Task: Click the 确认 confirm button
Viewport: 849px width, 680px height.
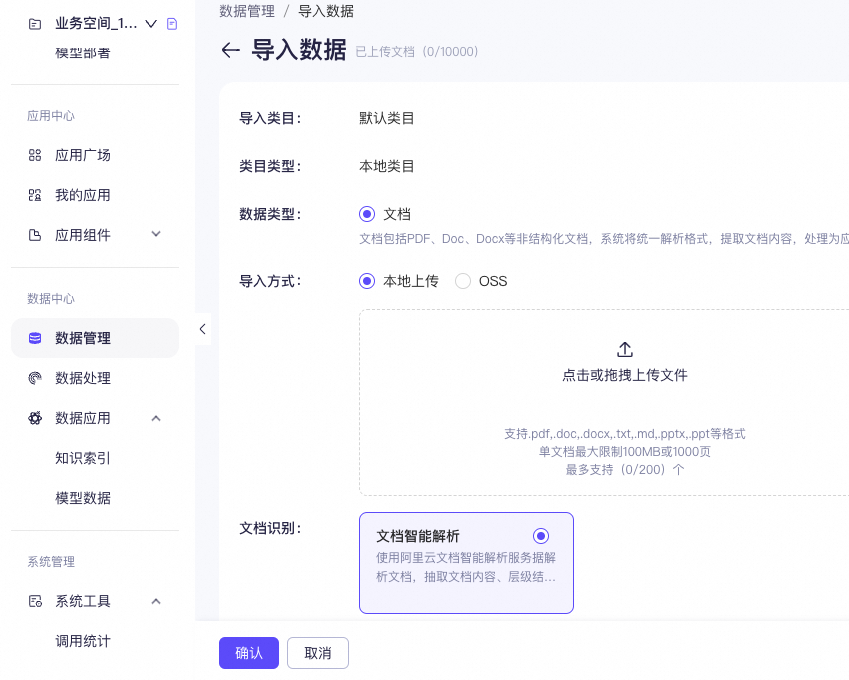Action: (248, 652)
